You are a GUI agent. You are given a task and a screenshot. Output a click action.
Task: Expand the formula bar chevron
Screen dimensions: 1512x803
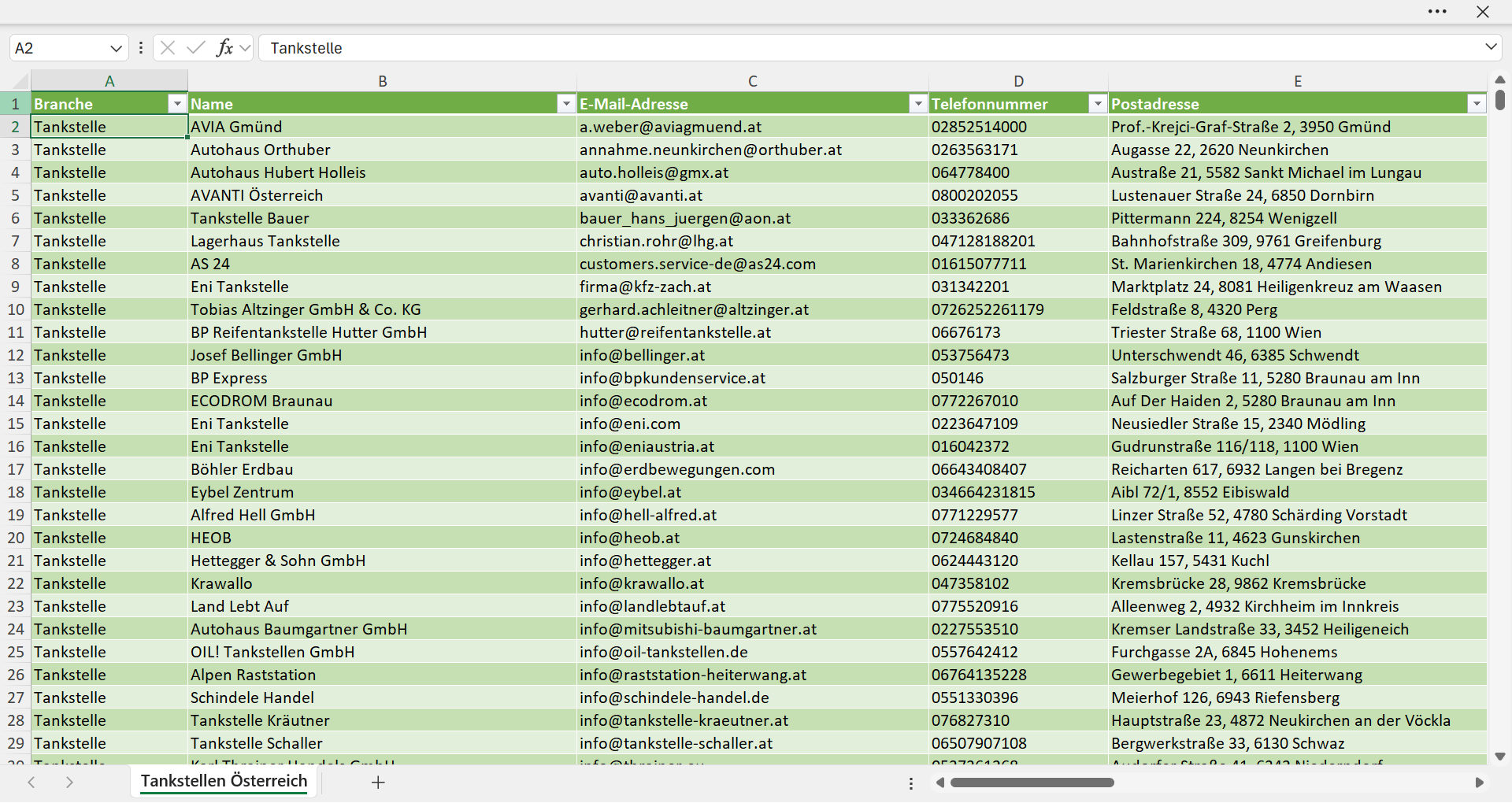point(1491,47)
